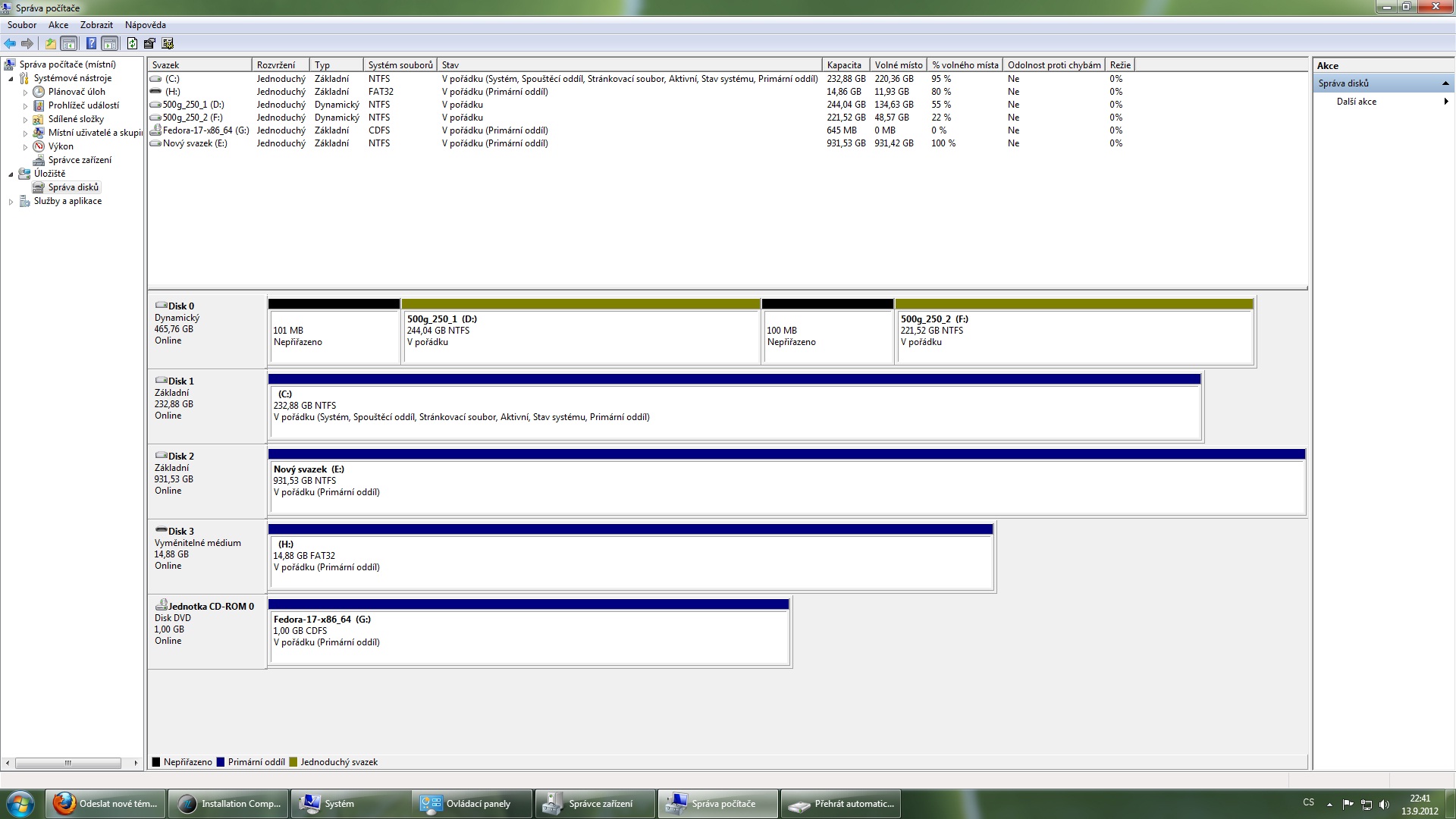Expand the Plánovač úloh tree node

coord(25,93)
